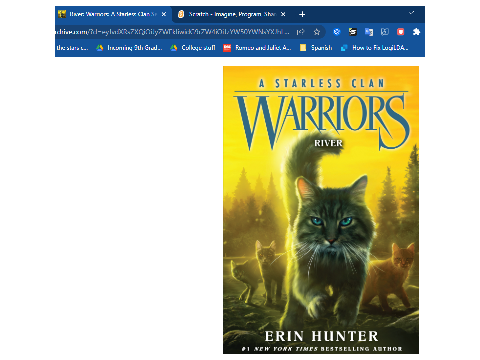Share this page icon in address bar
The width and height of the screenshot is (480, 360).
(301, 32)
